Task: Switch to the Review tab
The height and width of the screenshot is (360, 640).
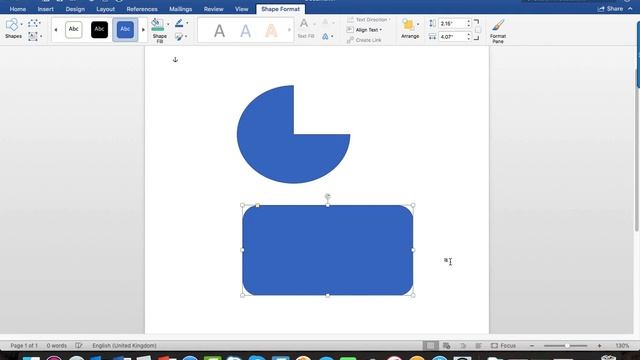Action: [213, 9]
